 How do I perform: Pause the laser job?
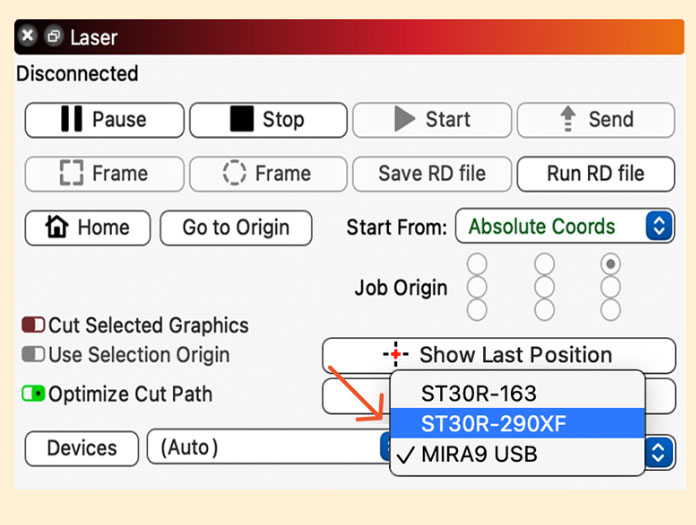click(104, 120)
